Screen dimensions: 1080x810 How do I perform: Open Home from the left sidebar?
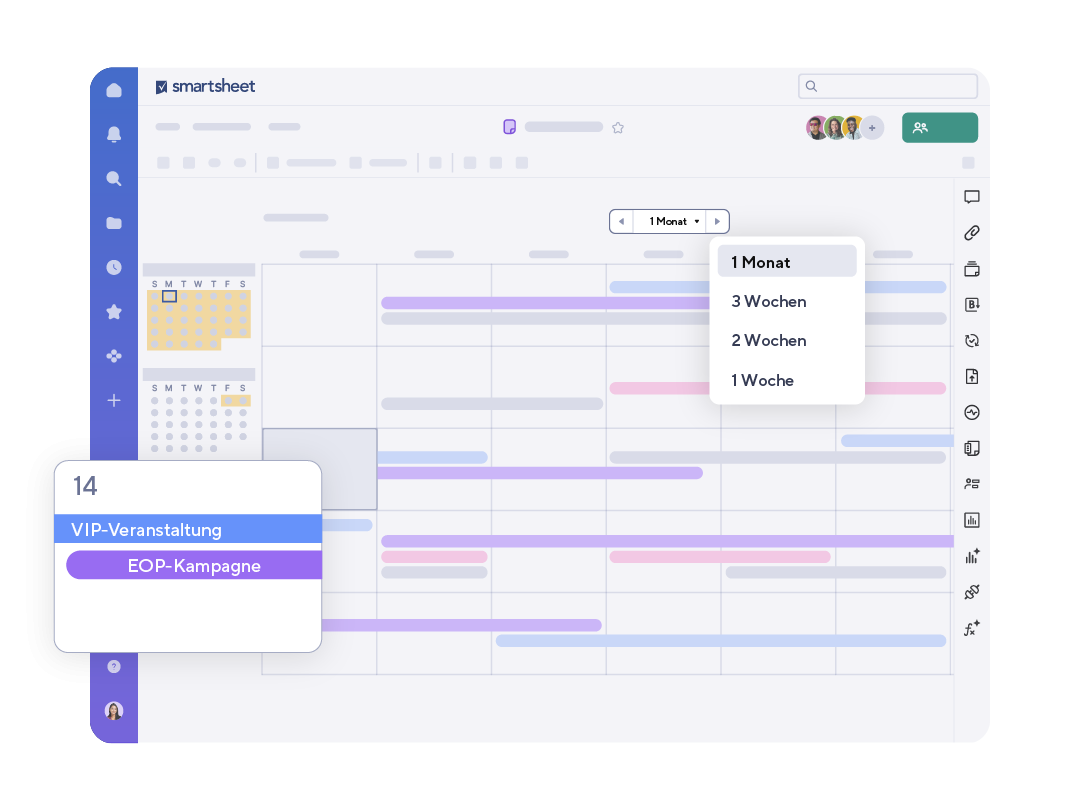(114, 90)
